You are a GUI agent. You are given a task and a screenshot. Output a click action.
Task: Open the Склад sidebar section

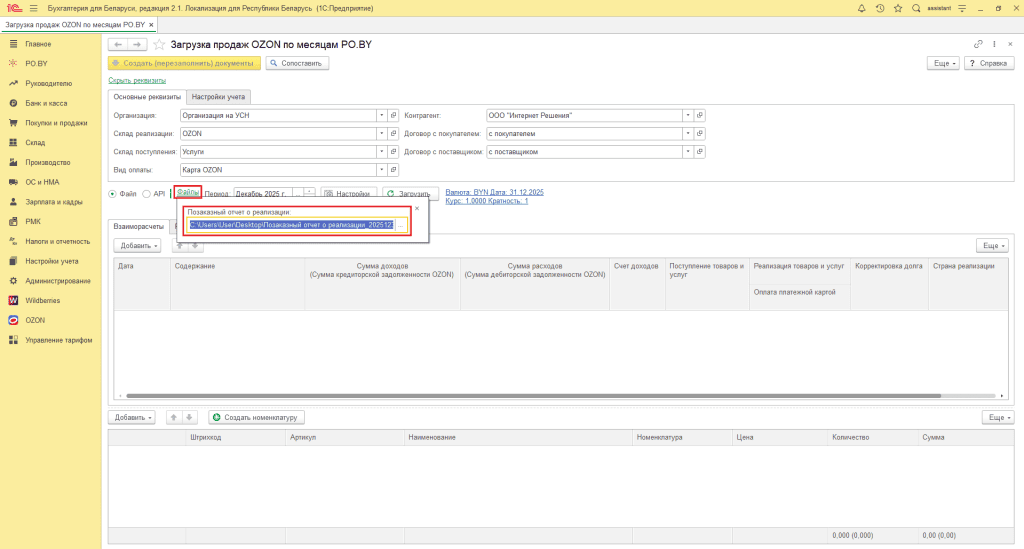click(35, 142)
